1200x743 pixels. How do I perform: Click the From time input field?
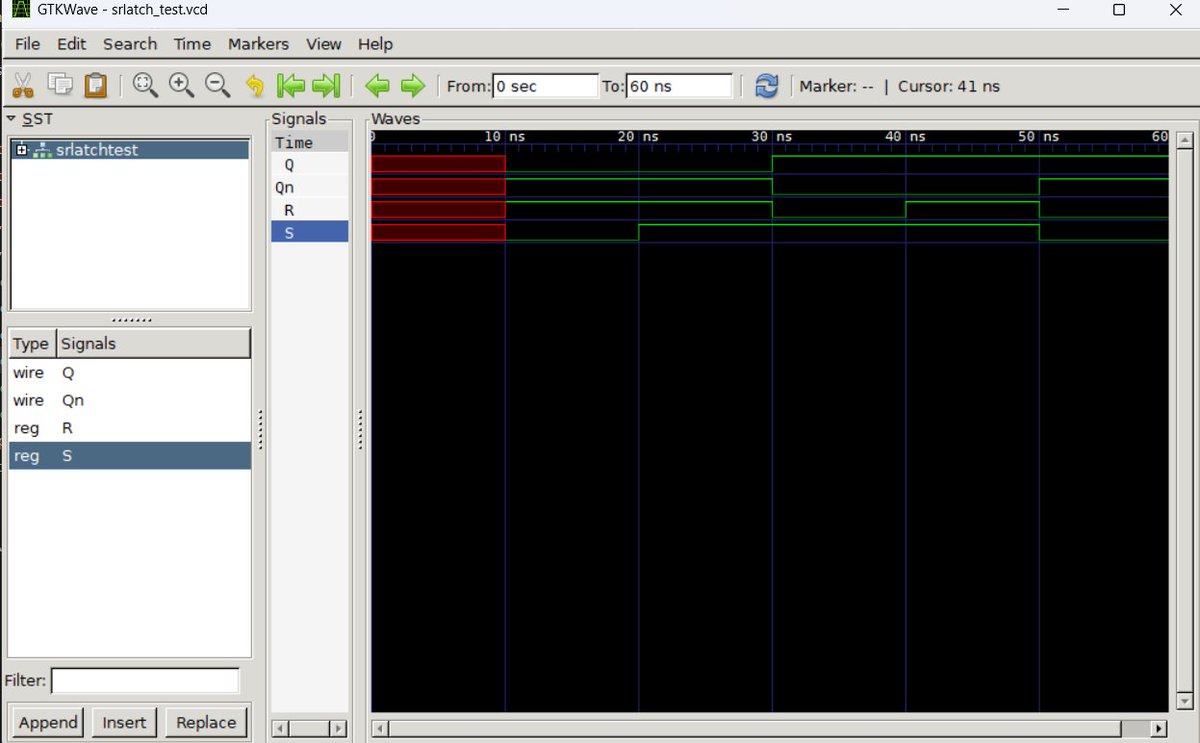(x=545, y=86)
